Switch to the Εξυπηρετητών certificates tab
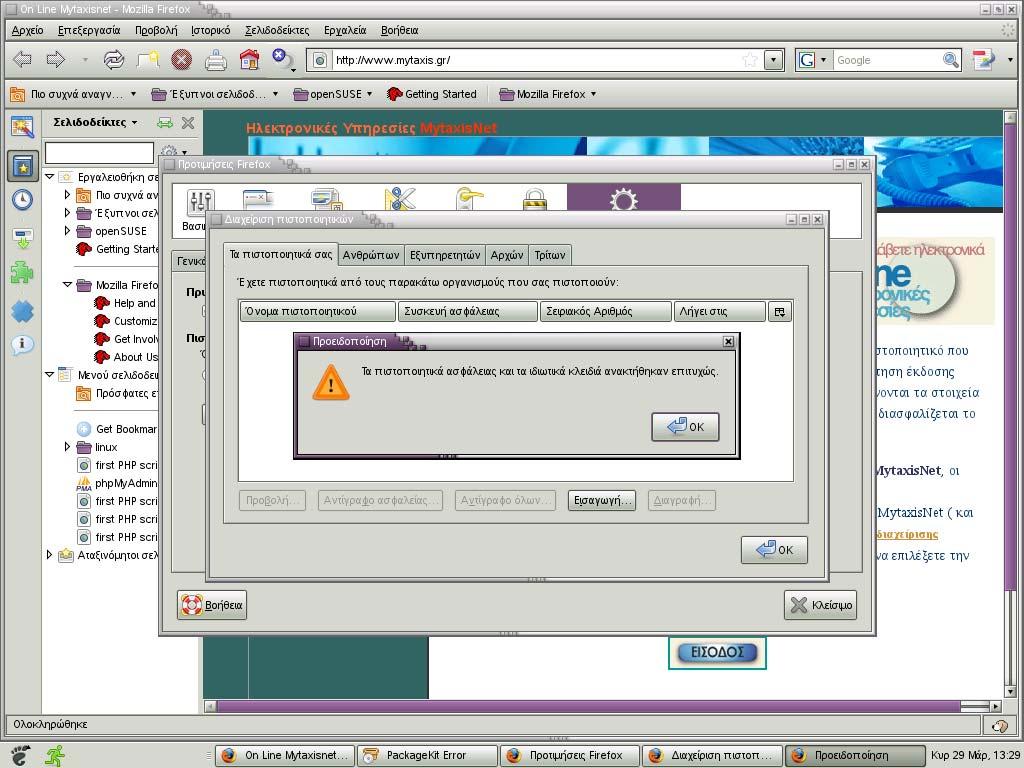The width and height of the screenshot is (1024, 768). (x=445, y=255)
